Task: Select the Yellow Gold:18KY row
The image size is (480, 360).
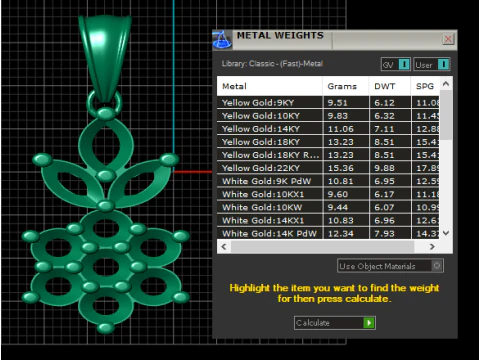Action: pyautogui.click(x=328, y=142)
